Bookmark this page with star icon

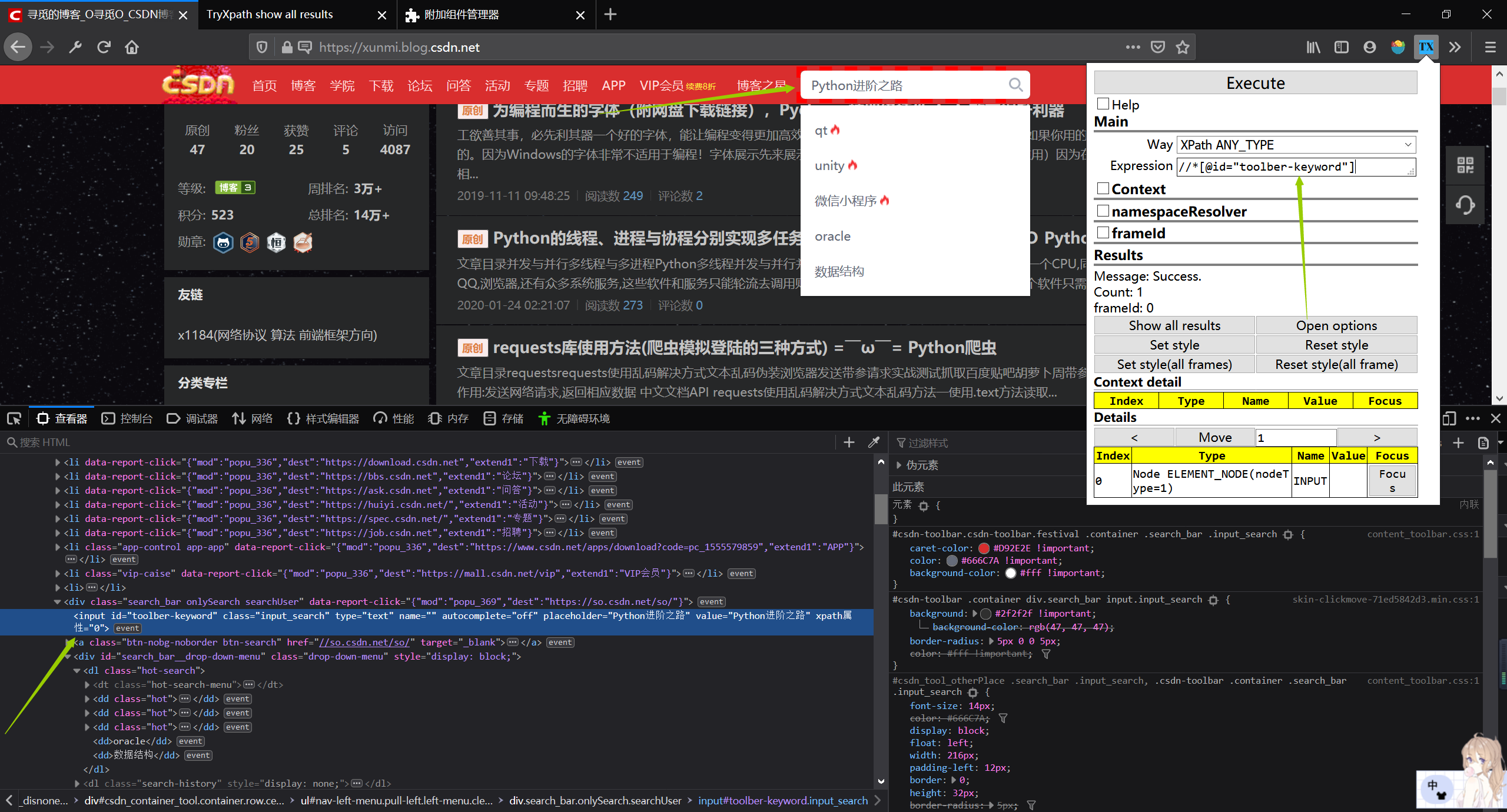tap(1183, 47)
